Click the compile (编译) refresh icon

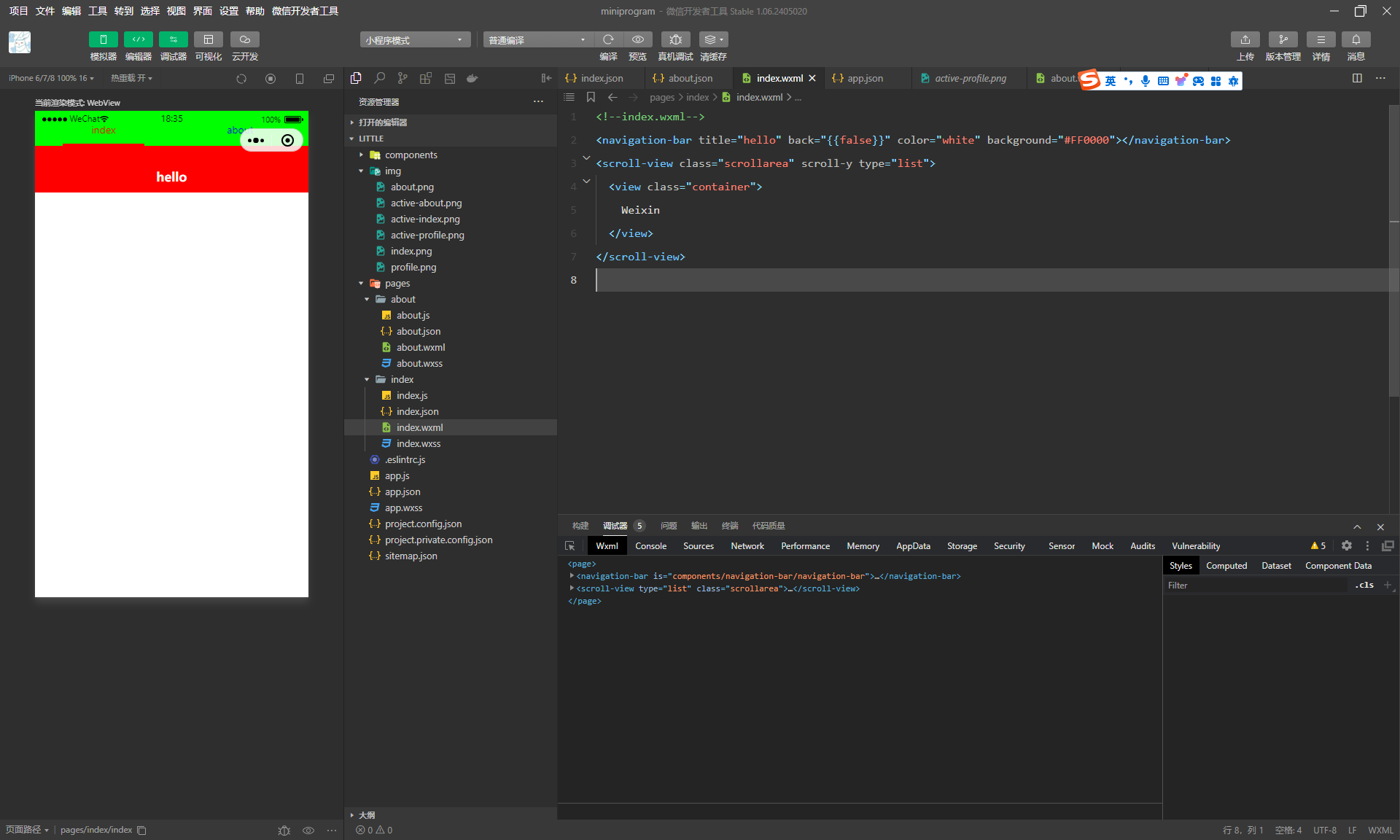click(x=608, y=39)
